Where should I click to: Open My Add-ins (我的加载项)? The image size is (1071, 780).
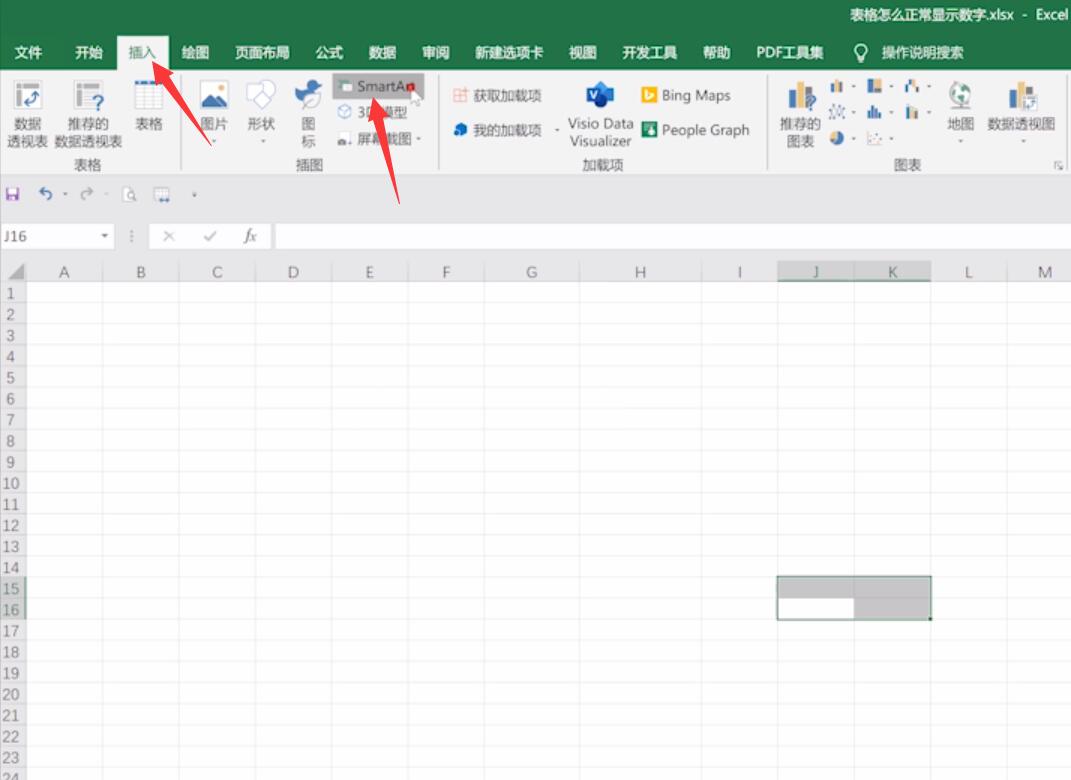click(x=499, y=130)
